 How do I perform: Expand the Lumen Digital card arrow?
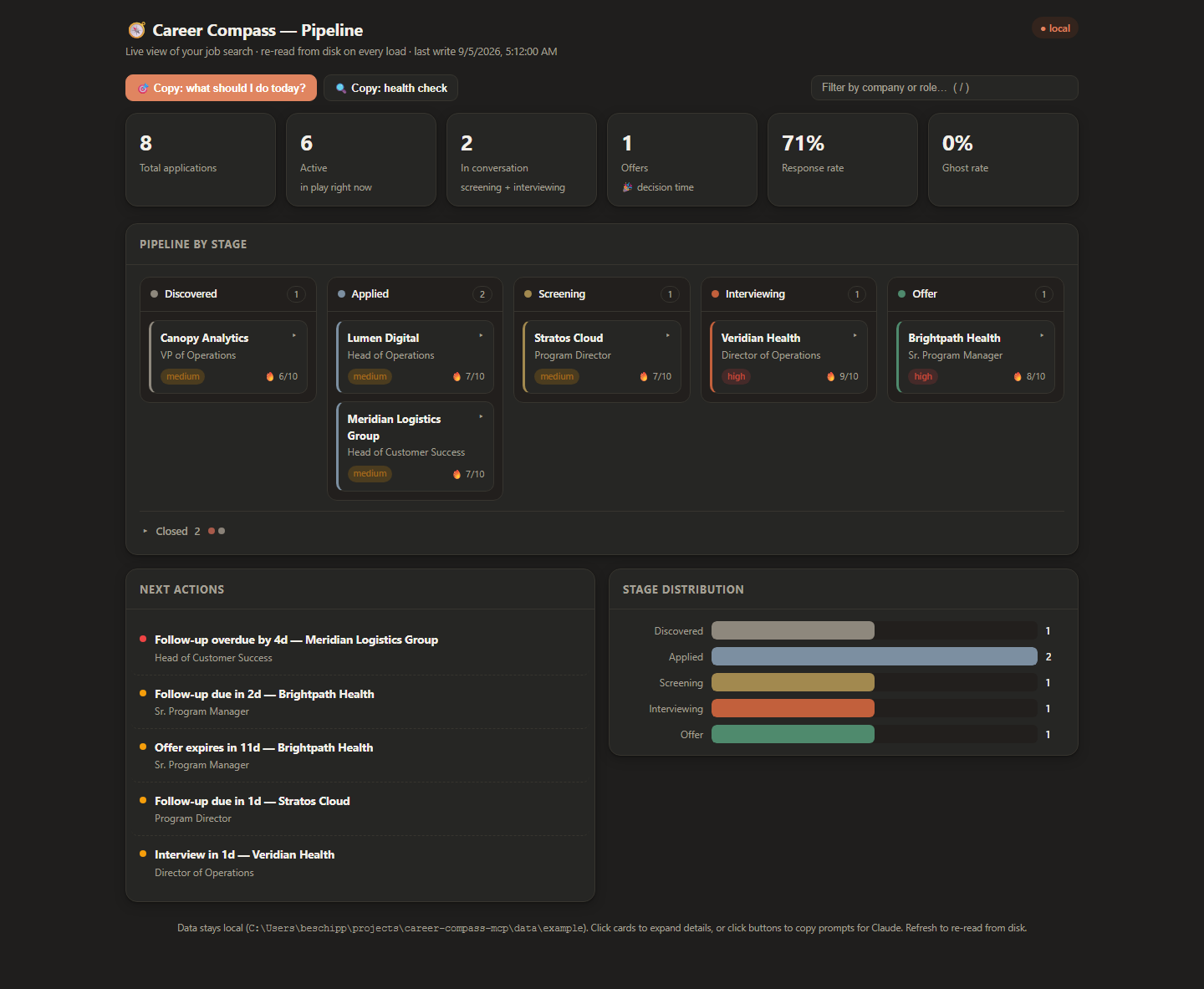tap(481, 335)
